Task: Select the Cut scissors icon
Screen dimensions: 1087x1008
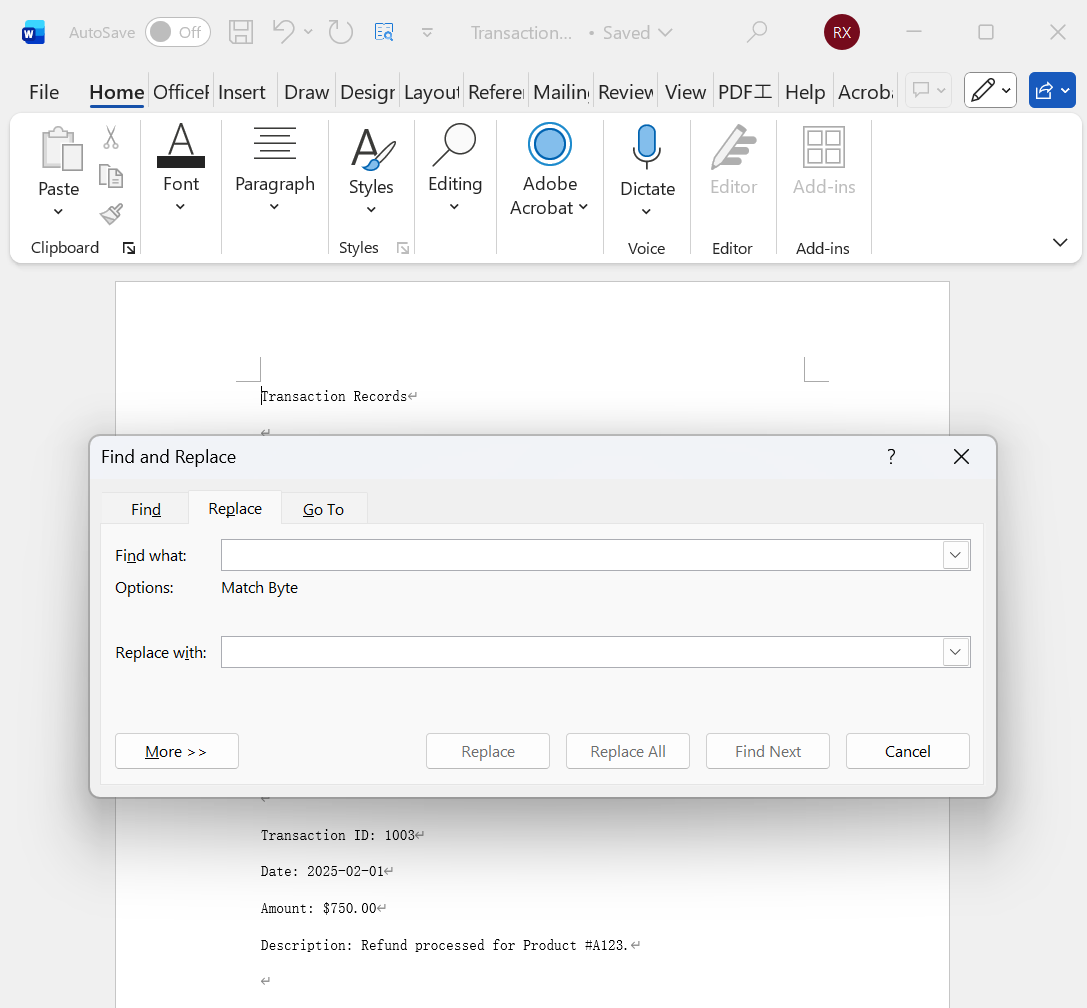Action: tap(111, 138)
